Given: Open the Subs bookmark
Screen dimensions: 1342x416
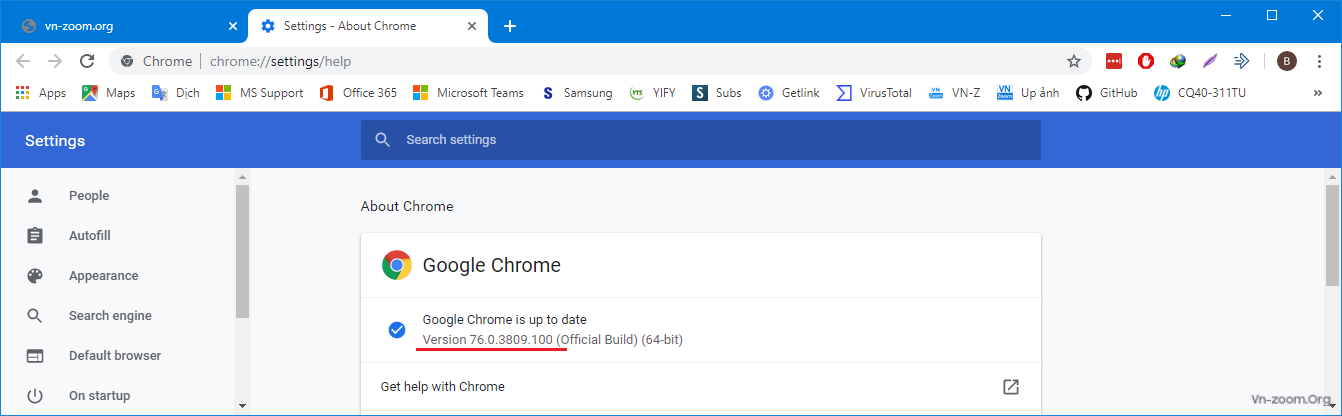Looking at the screenshot, I should 716,93.
